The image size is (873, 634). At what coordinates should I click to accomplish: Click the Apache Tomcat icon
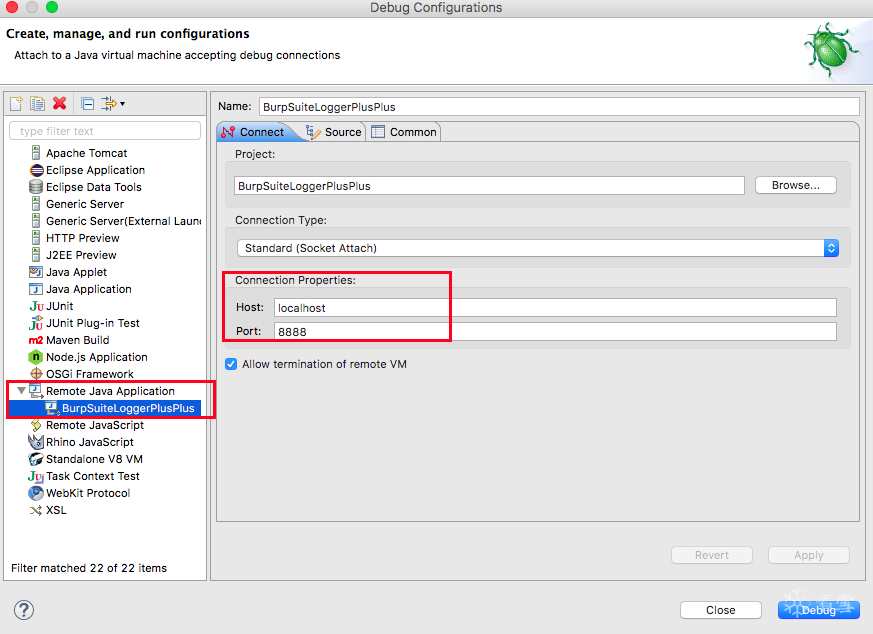[36, 153]
